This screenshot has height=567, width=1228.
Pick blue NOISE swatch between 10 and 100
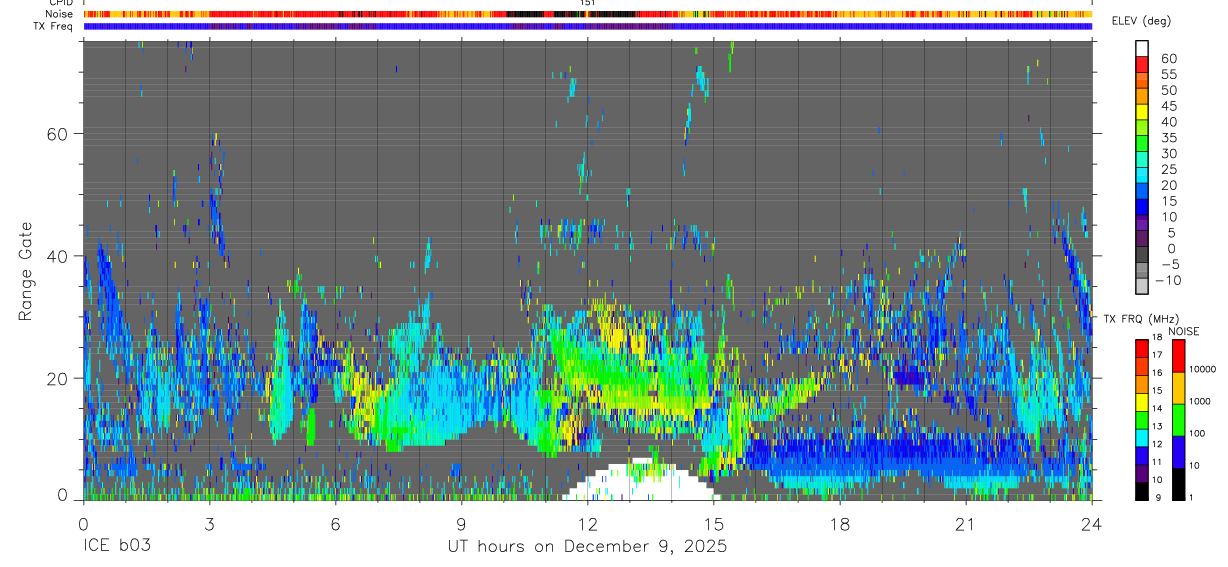point(1179,451)
